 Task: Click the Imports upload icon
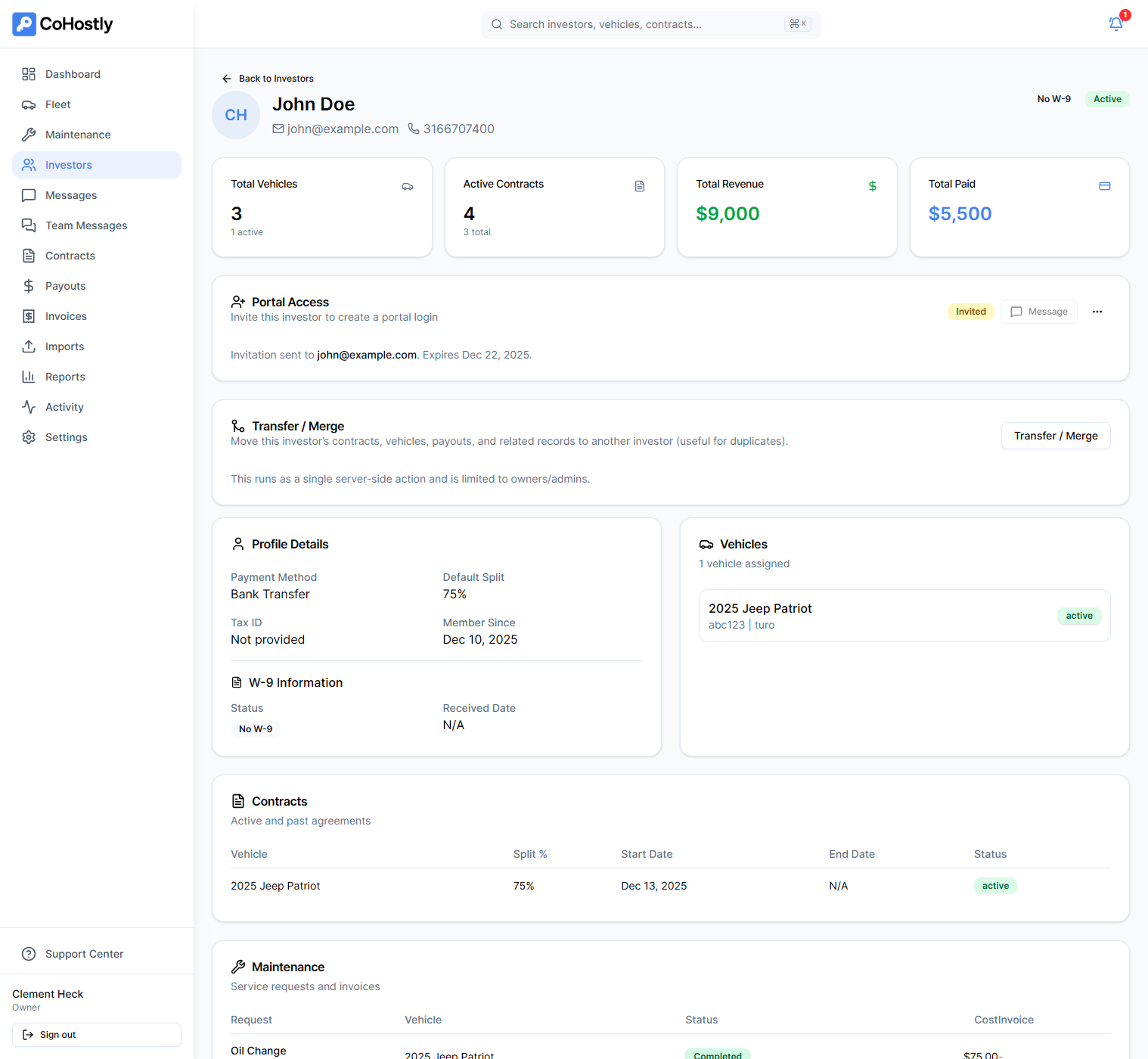(29, 346)
